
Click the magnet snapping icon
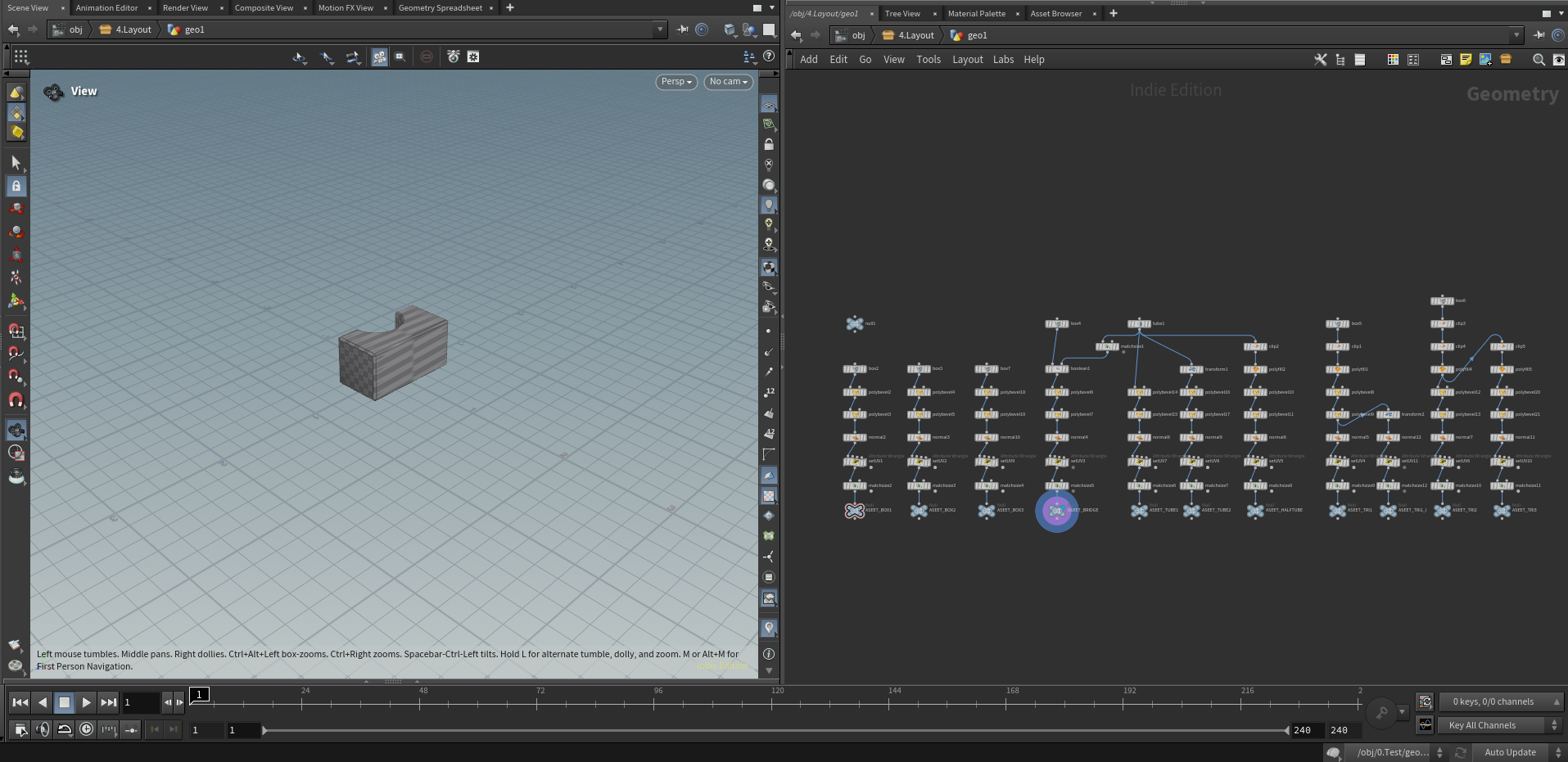tap(16, 400)
